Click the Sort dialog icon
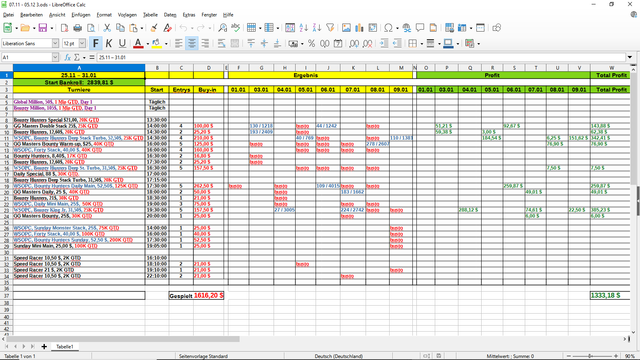This screenshot has height=360, width=640. pyautogui.click(x=290, y=28)
